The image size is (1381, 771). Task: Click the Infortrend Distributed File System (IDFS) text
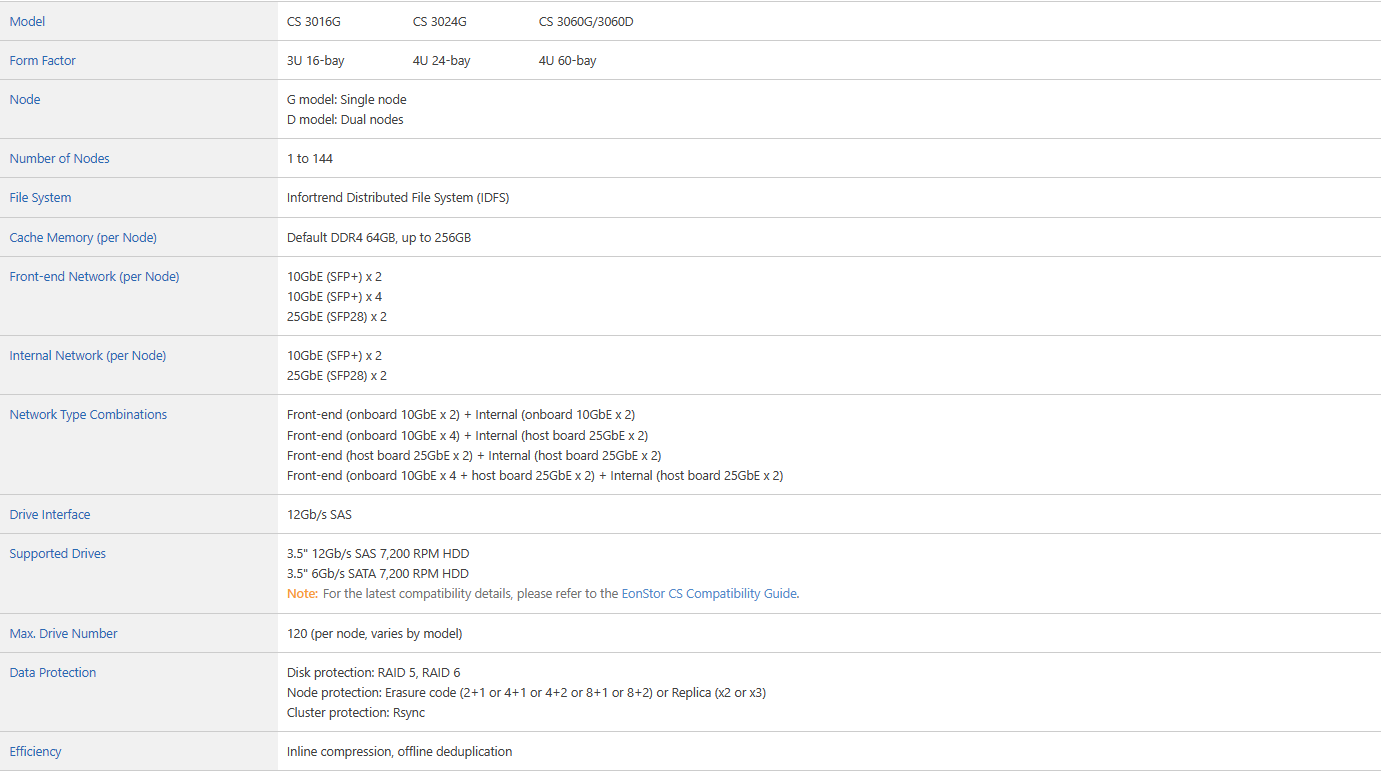pyautogui.click(x=398, y=197)
